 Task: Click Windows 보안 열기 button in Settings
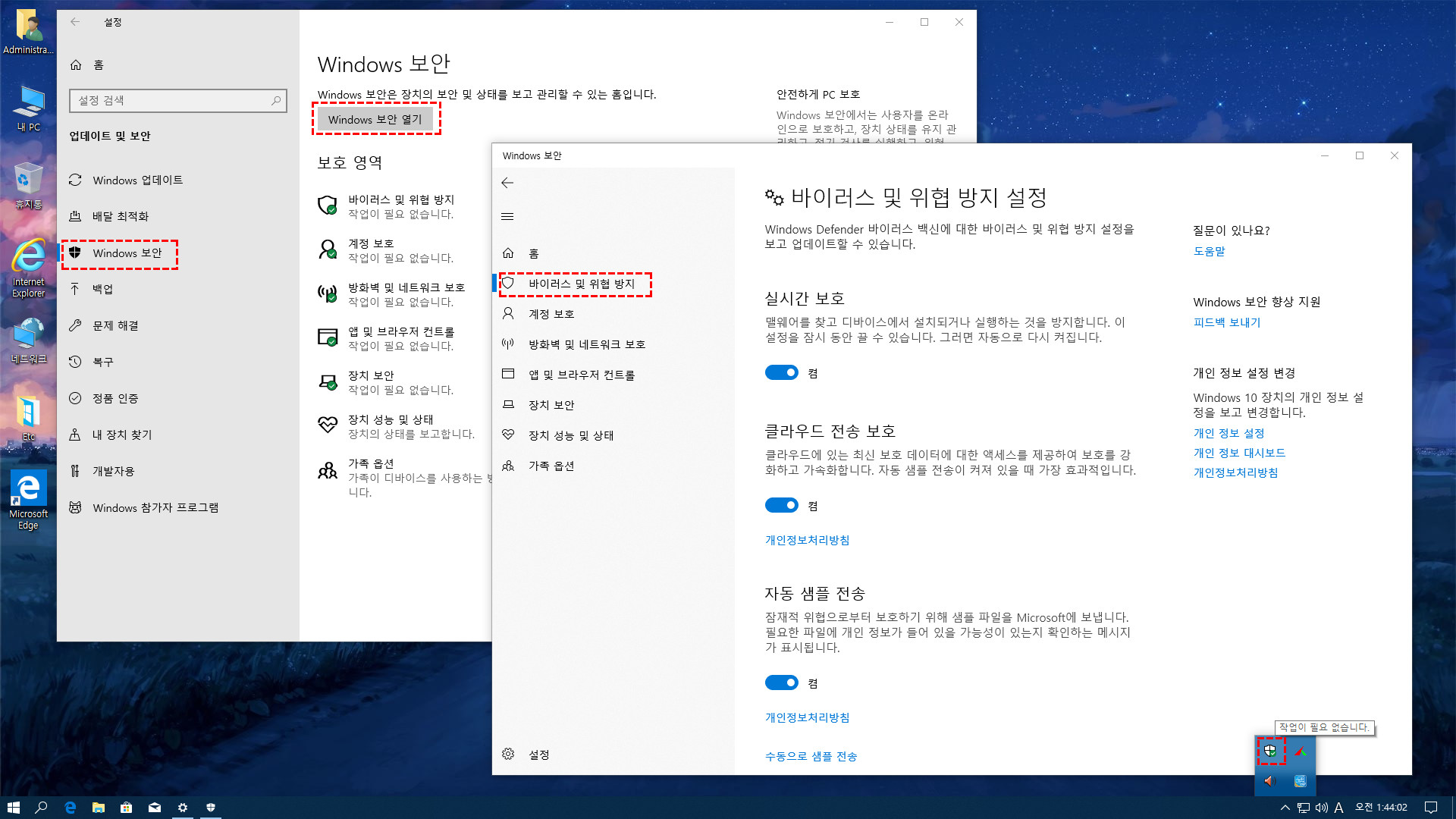pyautogui.click(x=375, y=119)
